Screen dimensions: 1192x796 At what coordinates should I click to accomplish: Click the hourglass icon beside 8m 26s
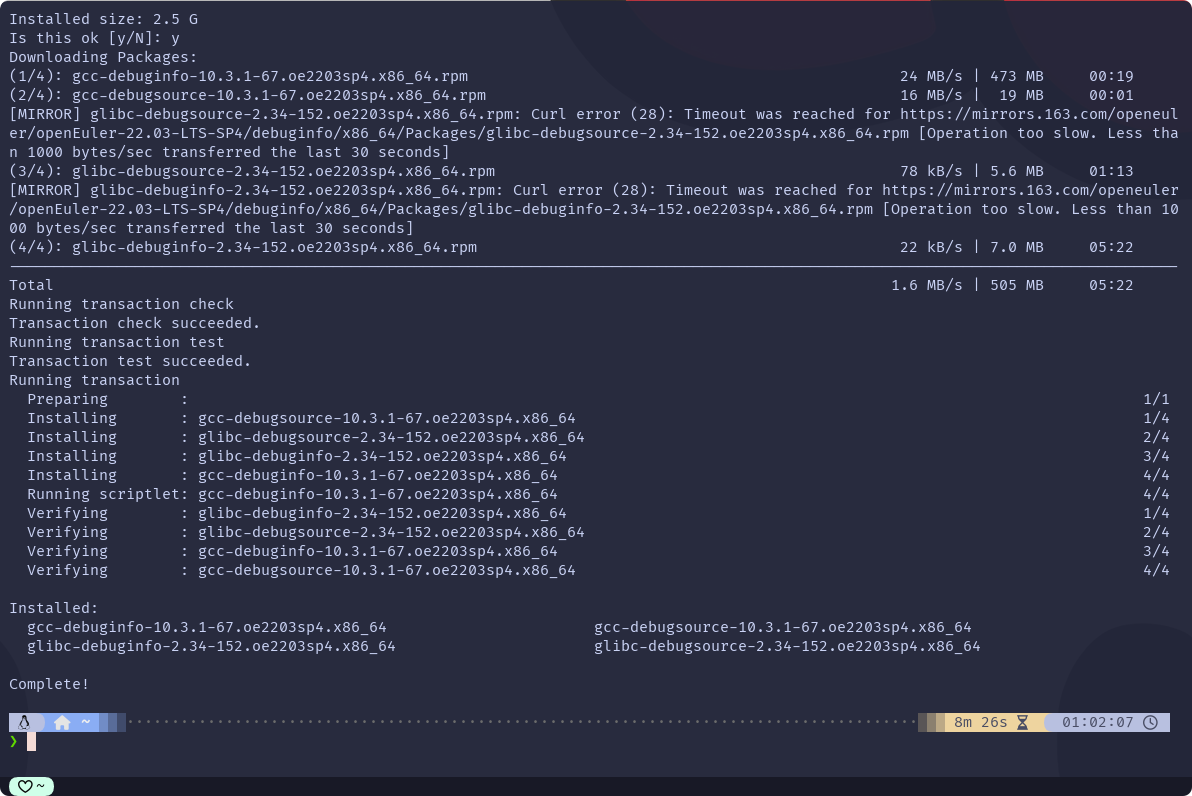pyautogui.click(x=1022, y=722)
